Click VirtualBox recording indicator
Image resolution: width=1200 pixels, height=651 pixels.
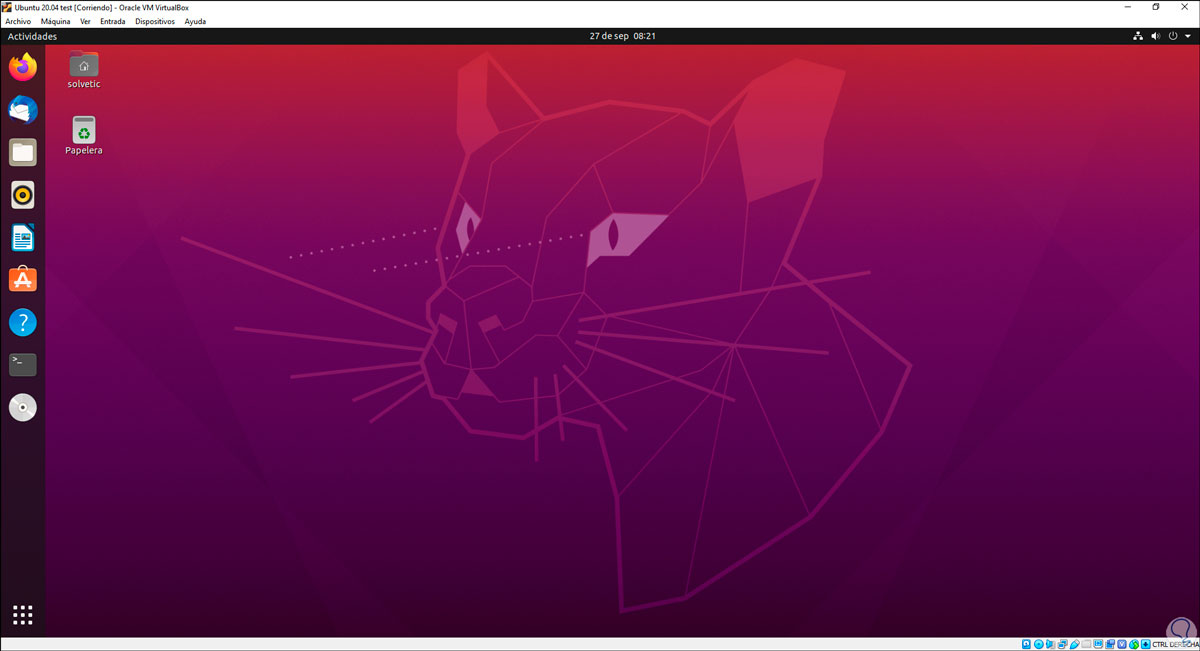[1110, 644]
